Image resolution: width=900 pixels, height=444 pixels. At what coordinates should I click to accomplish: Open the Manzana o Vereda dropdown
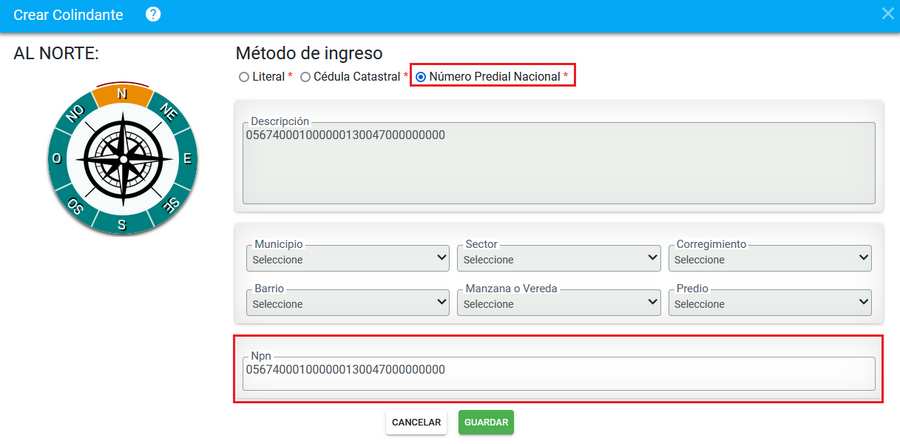coord(558,302)
